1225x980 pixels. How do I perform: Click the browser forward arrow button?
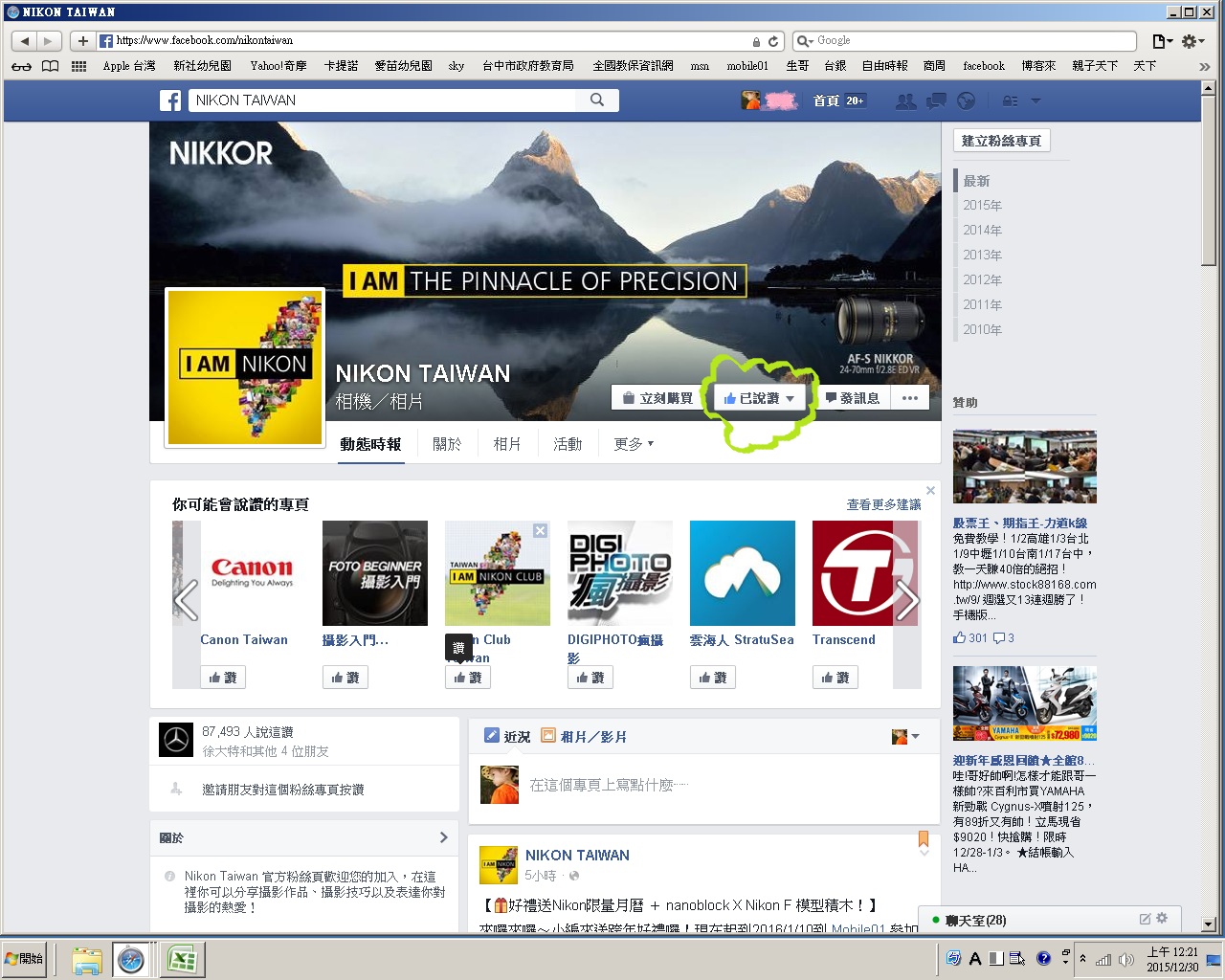(49, 41)
